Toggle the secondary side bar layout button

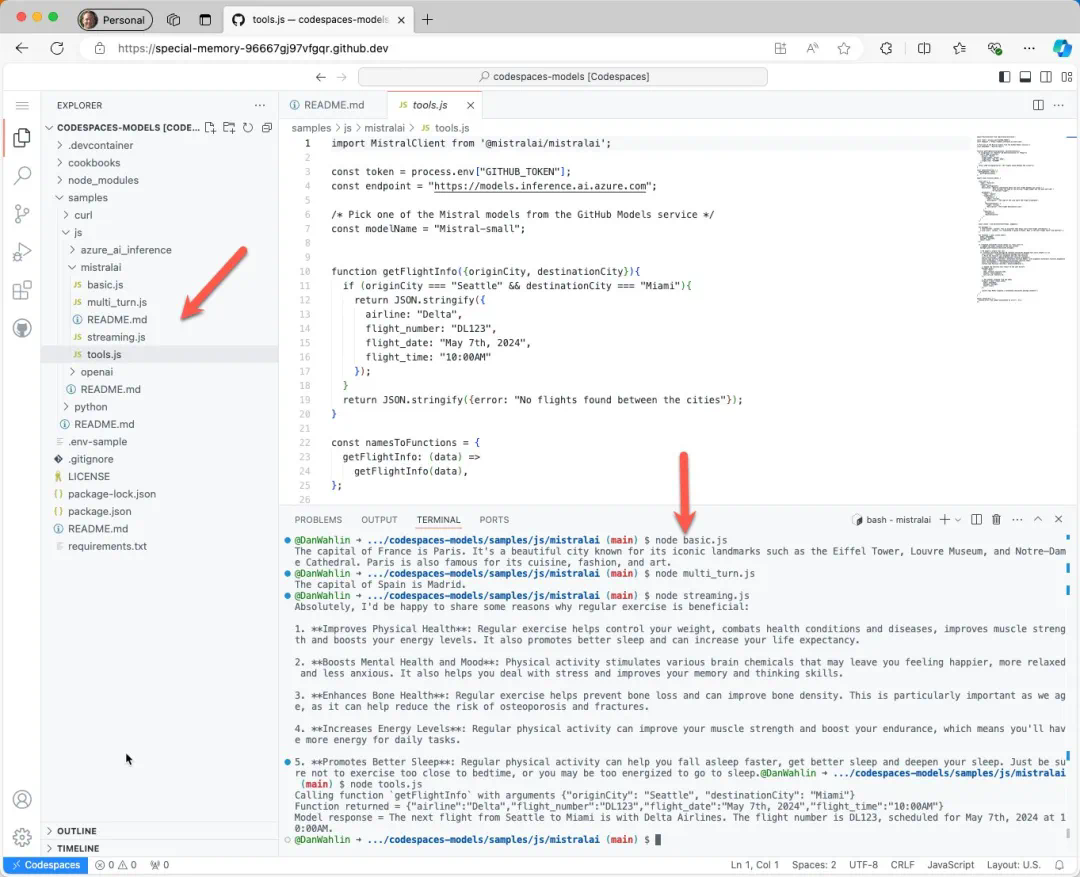pos(1045,77)
